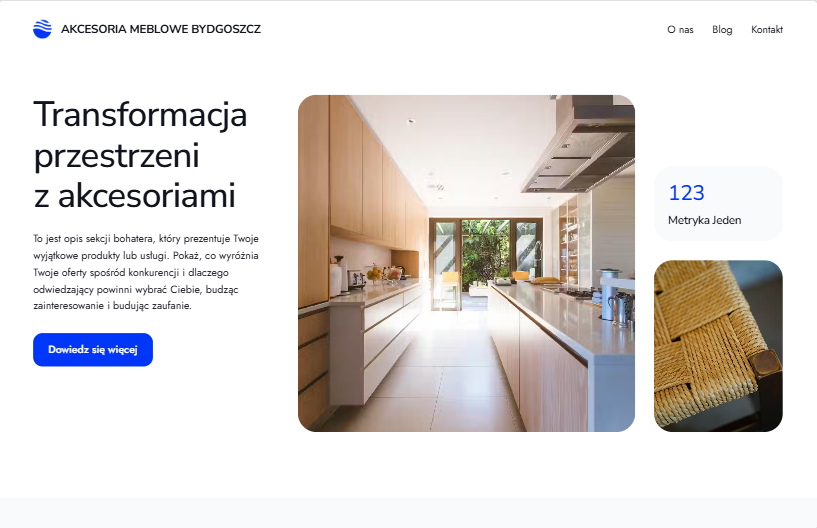Screen dimensions: 817x528
Task: Click the last description line ending budując zaufanie
Action: click(112, 306)
